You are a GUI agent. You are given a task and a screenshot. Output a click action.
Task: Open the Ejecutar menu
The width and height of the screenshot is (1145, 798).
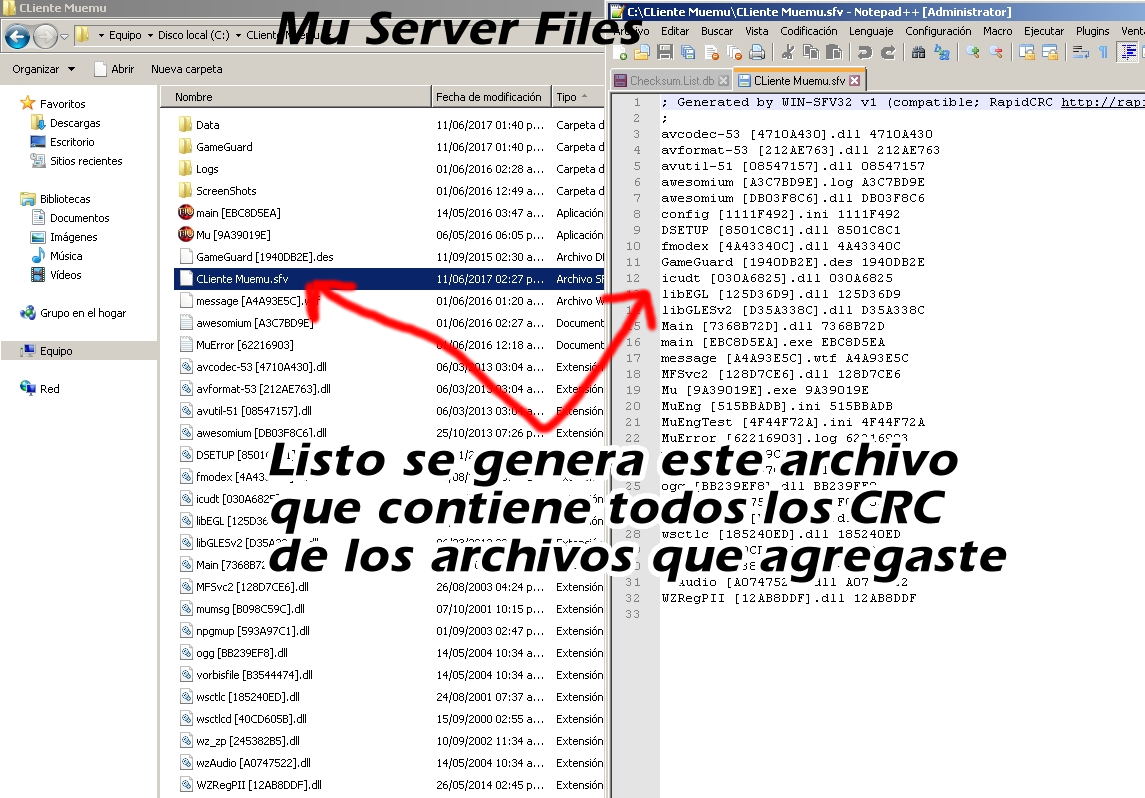click(x=1043, y=31)
